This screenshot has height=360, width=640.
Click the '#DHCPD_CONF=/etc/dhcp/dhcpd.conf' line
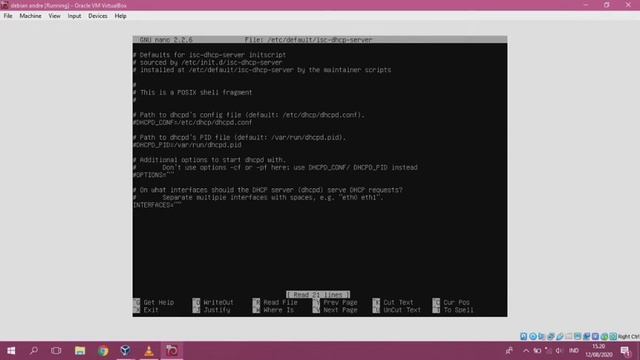point(192,122)
